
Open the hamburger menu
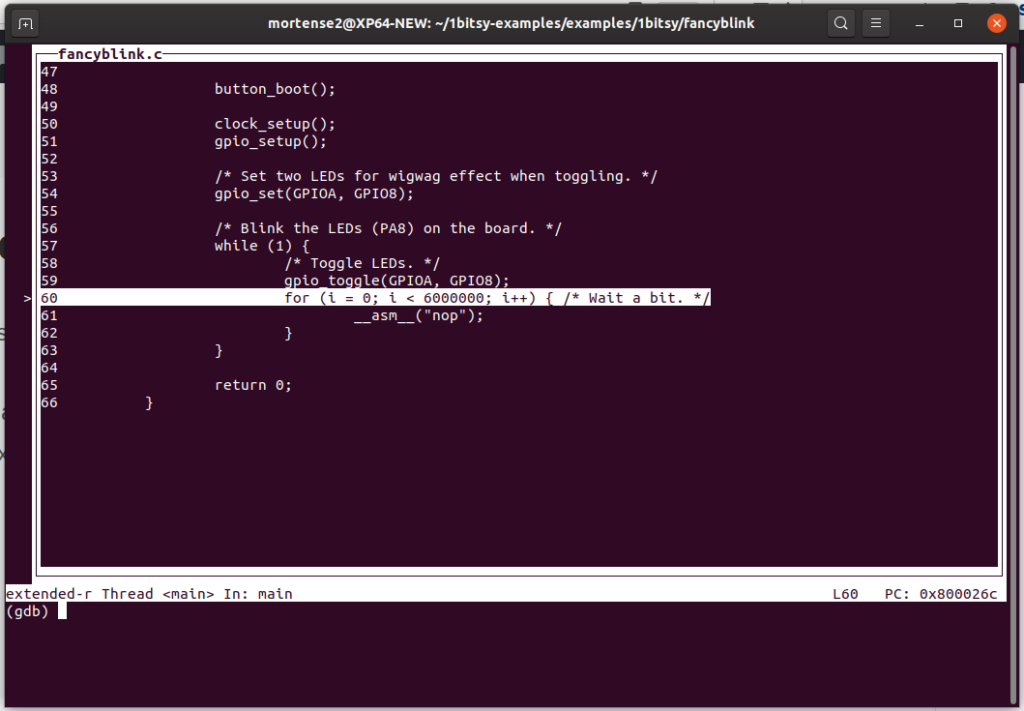point(876,22)
